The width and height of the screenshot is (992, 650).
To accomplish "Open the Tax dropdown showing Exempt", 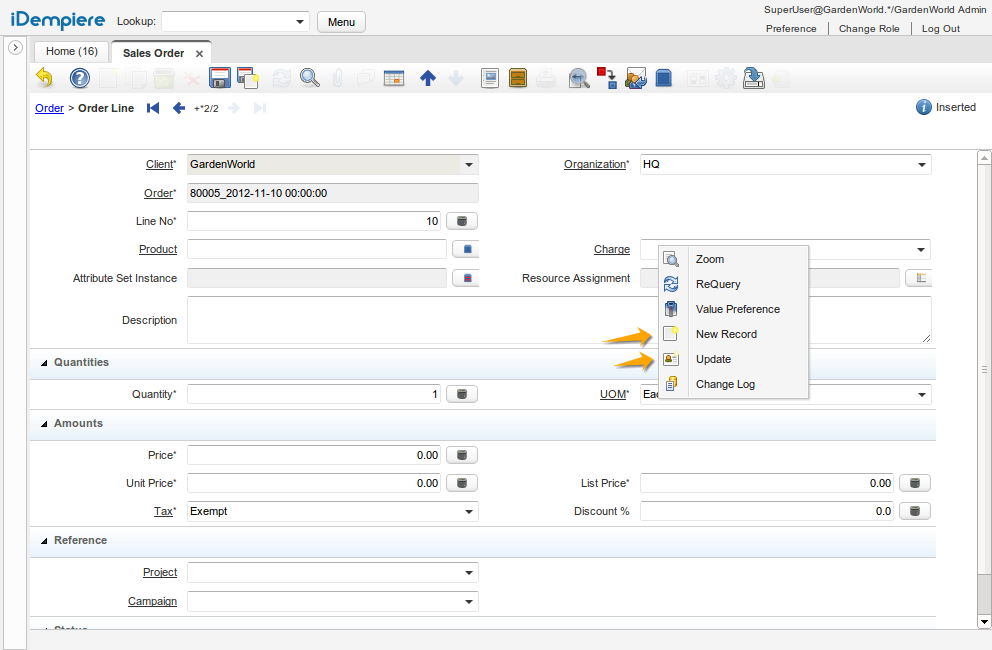I will coord(468,511).
